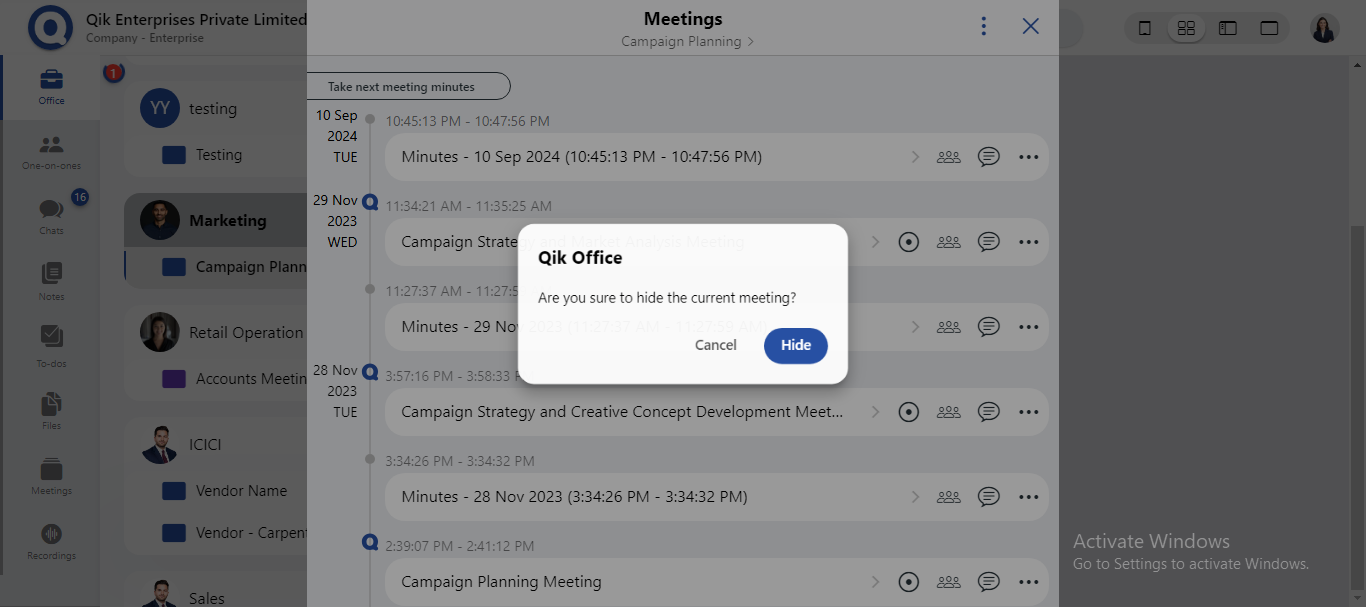The width and height of the screenshot is (1366, 607).
Task: View attendees of Minutes - 10 Sep 2024
Action: pos(948,157)
